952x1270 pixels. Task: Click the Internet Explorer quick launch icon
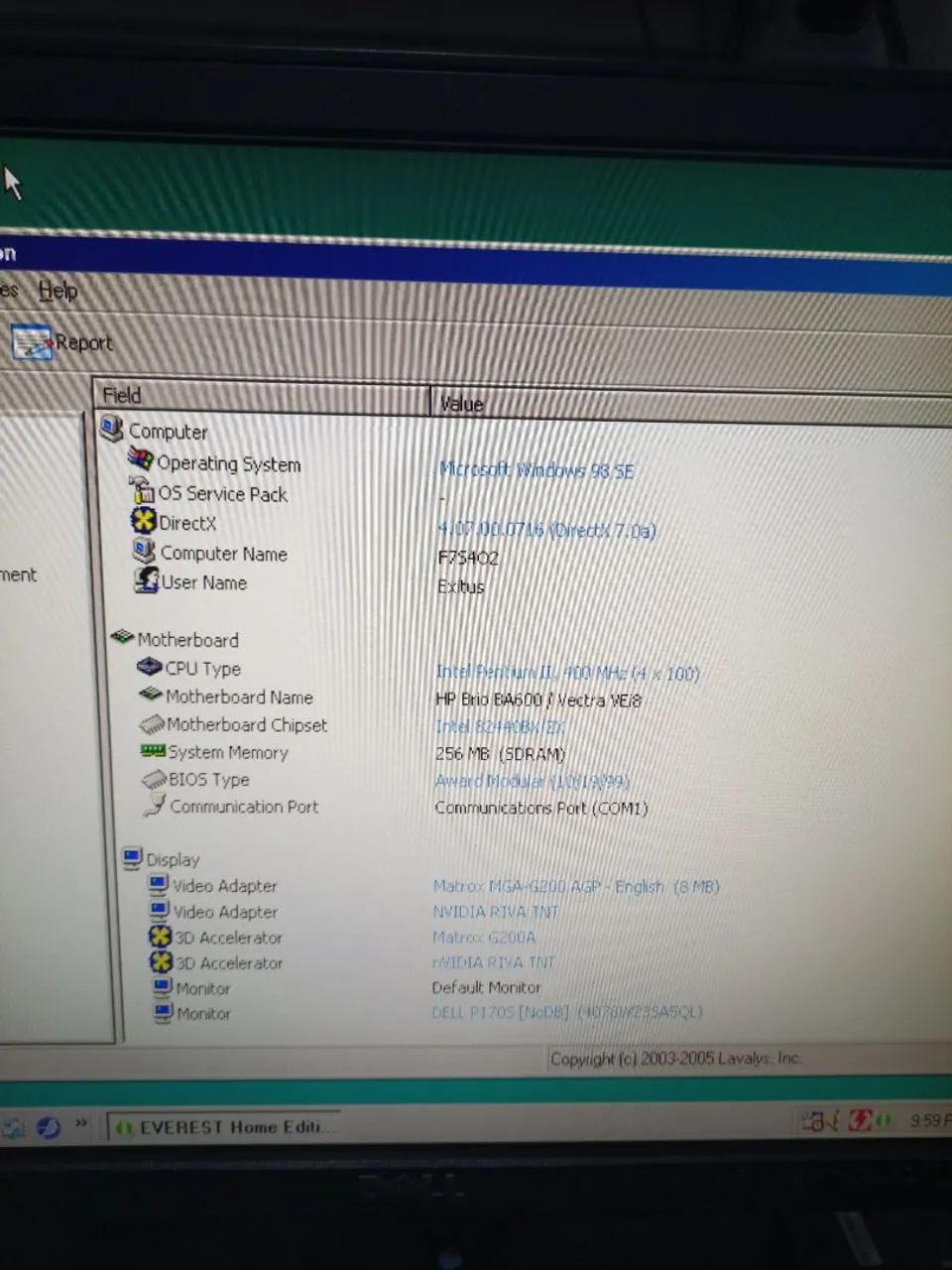[x=48, y=1127]
